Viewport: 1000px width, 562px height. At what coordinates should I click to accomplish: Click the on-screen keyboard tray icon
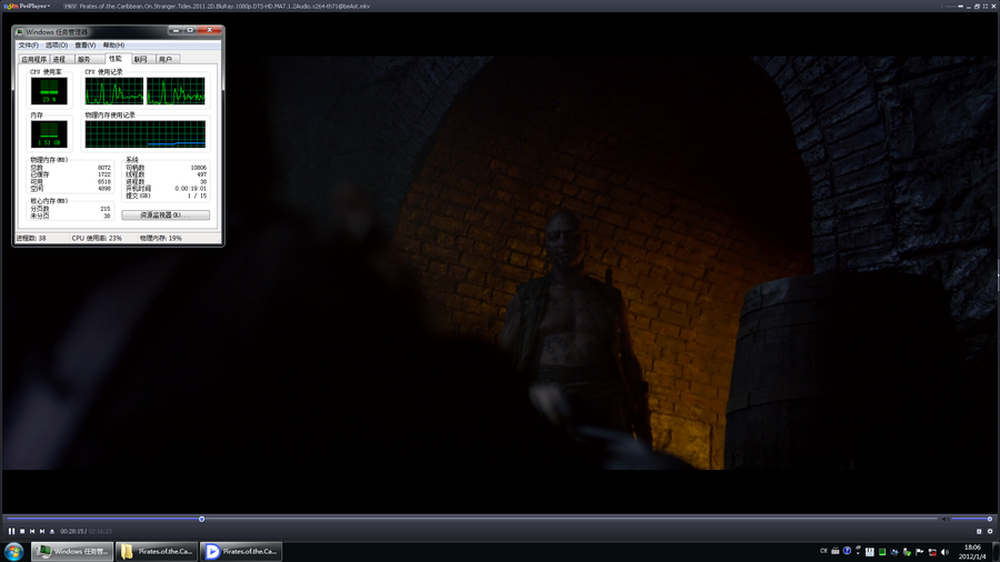(835, 551)
